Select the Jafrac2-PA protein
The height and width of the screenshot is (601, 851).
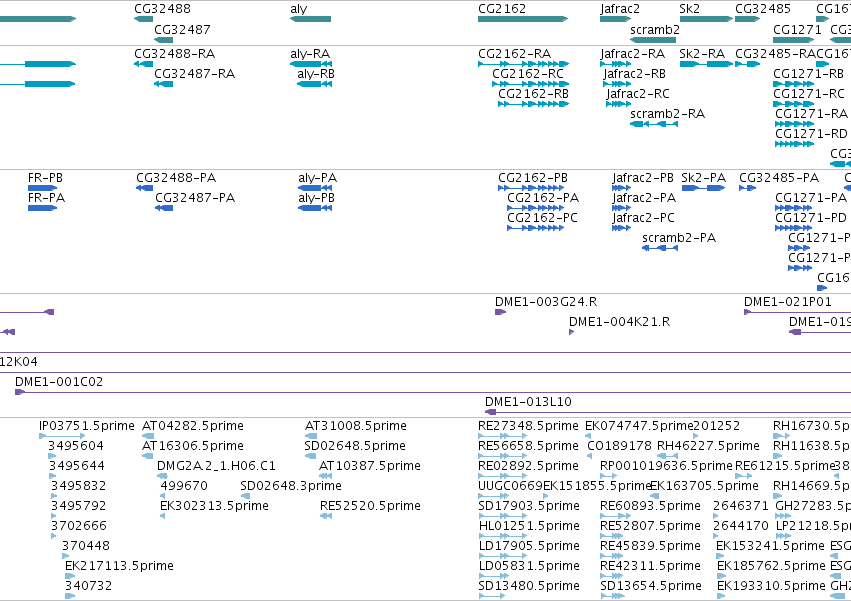pyautogui.click(x=621, y=208)
